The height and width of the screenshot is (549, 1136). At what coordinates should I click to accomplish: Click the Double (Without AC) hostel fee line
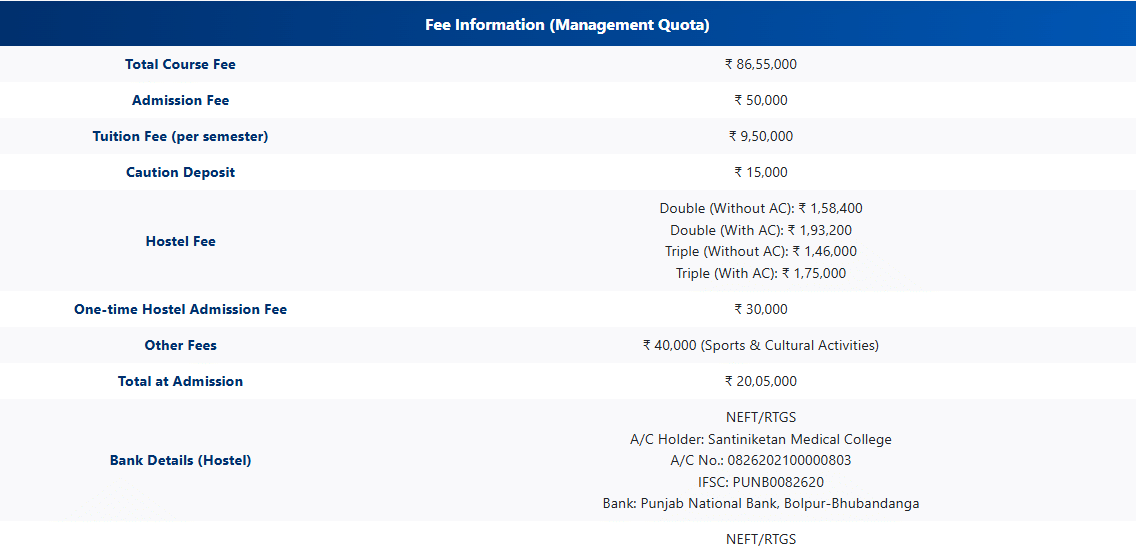[x=760, y=209]
